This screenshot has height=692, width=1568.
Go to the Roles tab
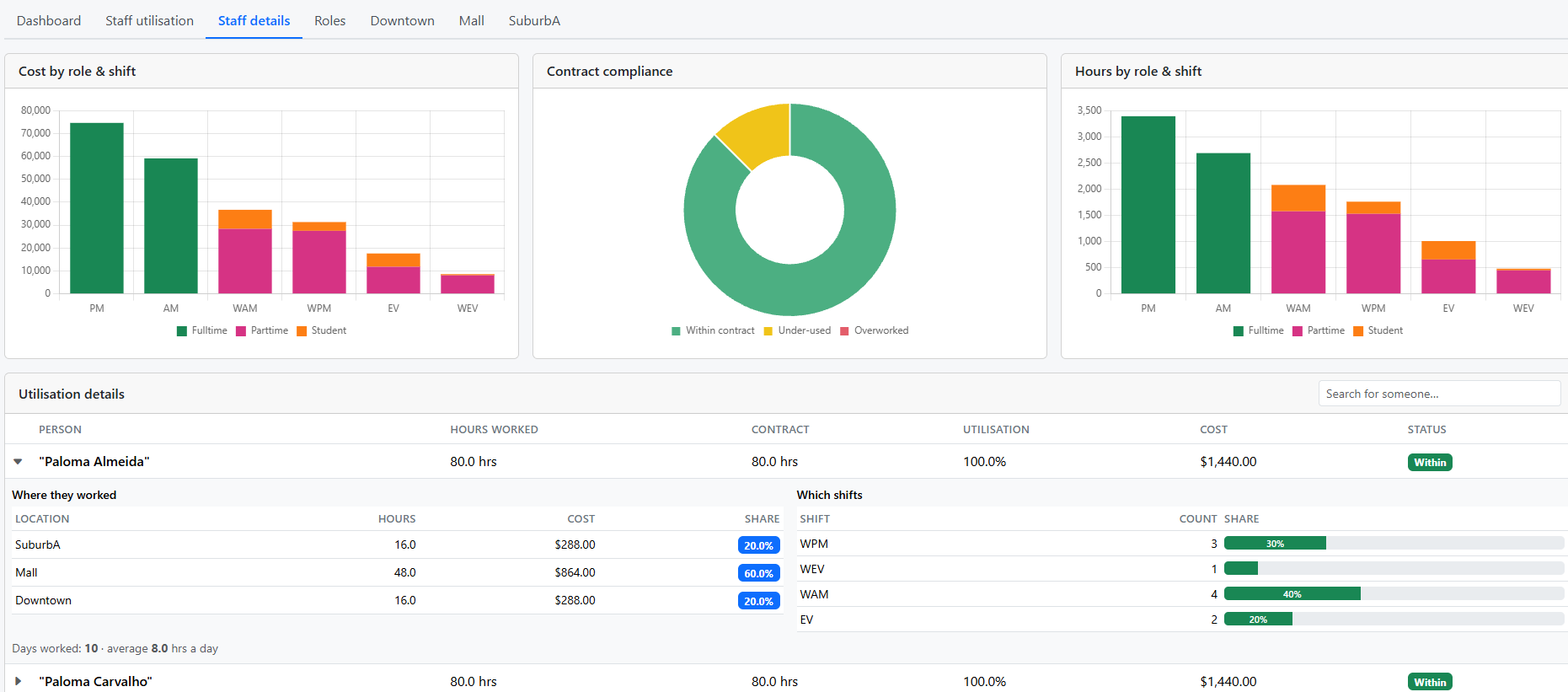(x=330, y=20)
